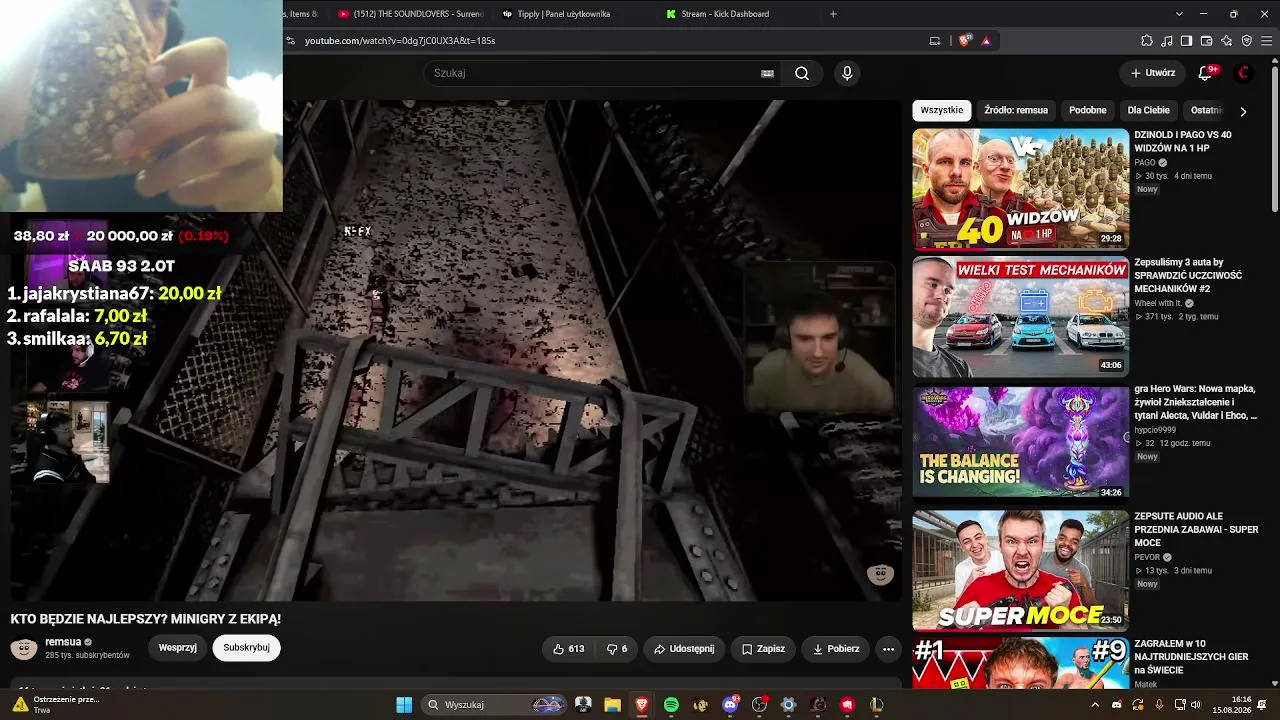Screen dimensions: 1280x720
Task: Select the Wszystkie filter chip
Action: [x=942, y=110]
